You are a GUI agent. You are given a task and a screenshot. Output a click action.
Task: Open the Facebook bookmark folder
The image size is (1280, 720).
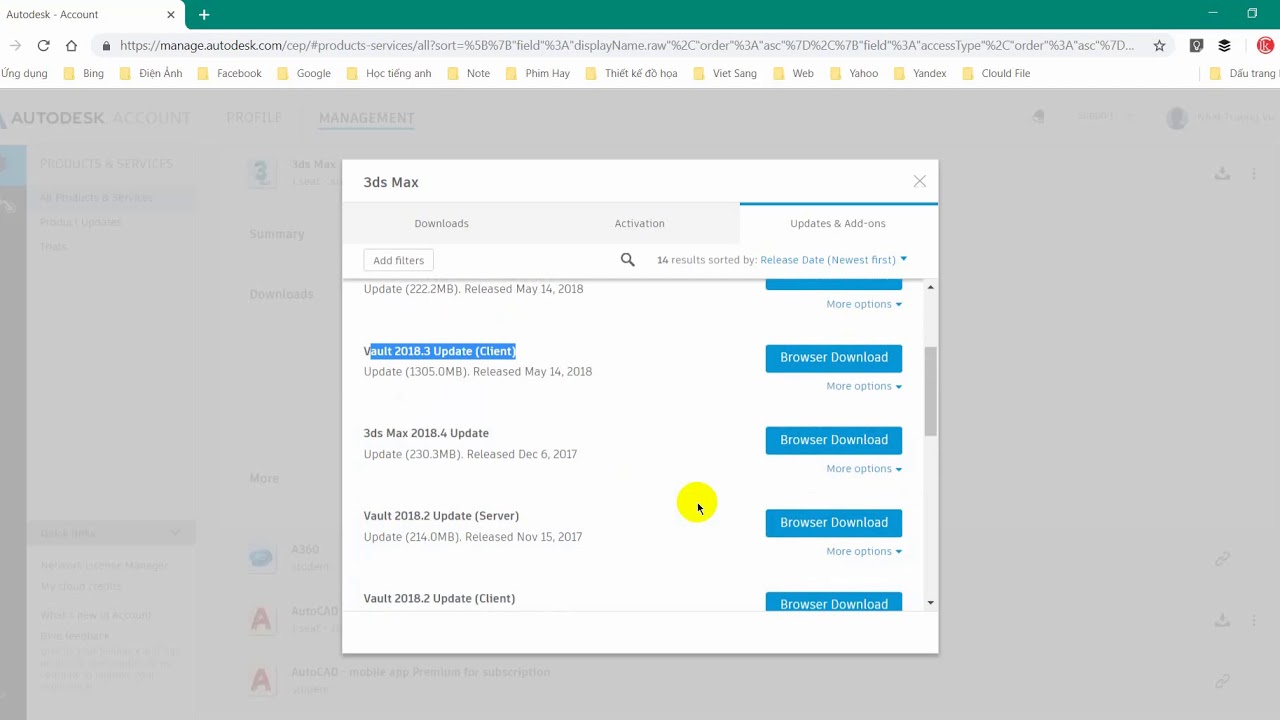pyautogui.click(x=229, y=73)
